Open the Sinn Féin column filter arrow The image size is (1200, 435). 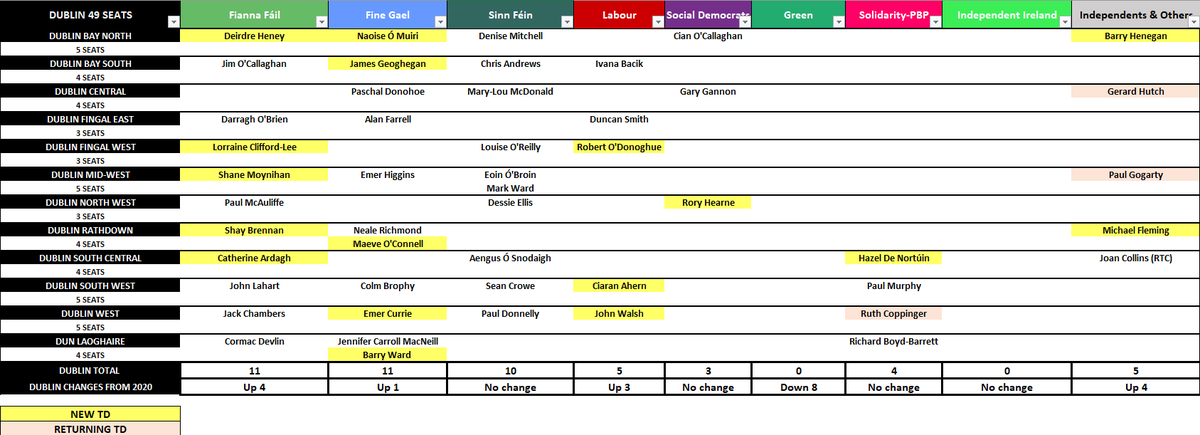pos(567,21)
